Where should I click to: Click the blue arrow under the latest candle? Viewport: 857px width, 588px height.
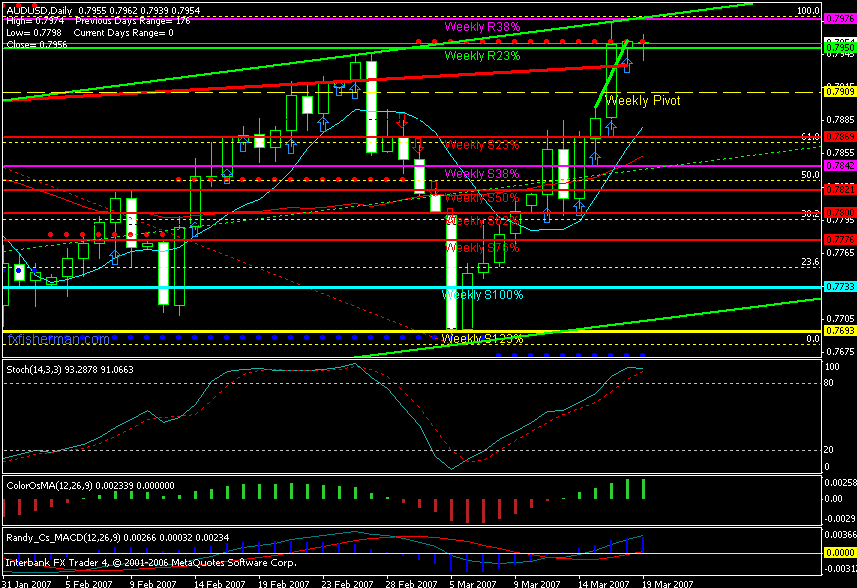[x=627, y=66]
